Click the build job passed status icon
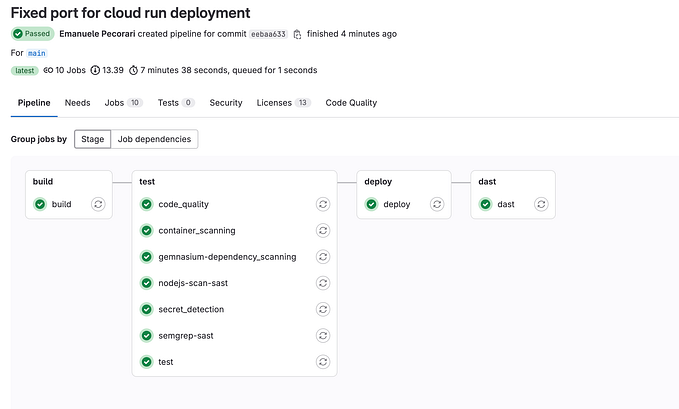This screenshot has height=409, width=679. click(40, 204)
